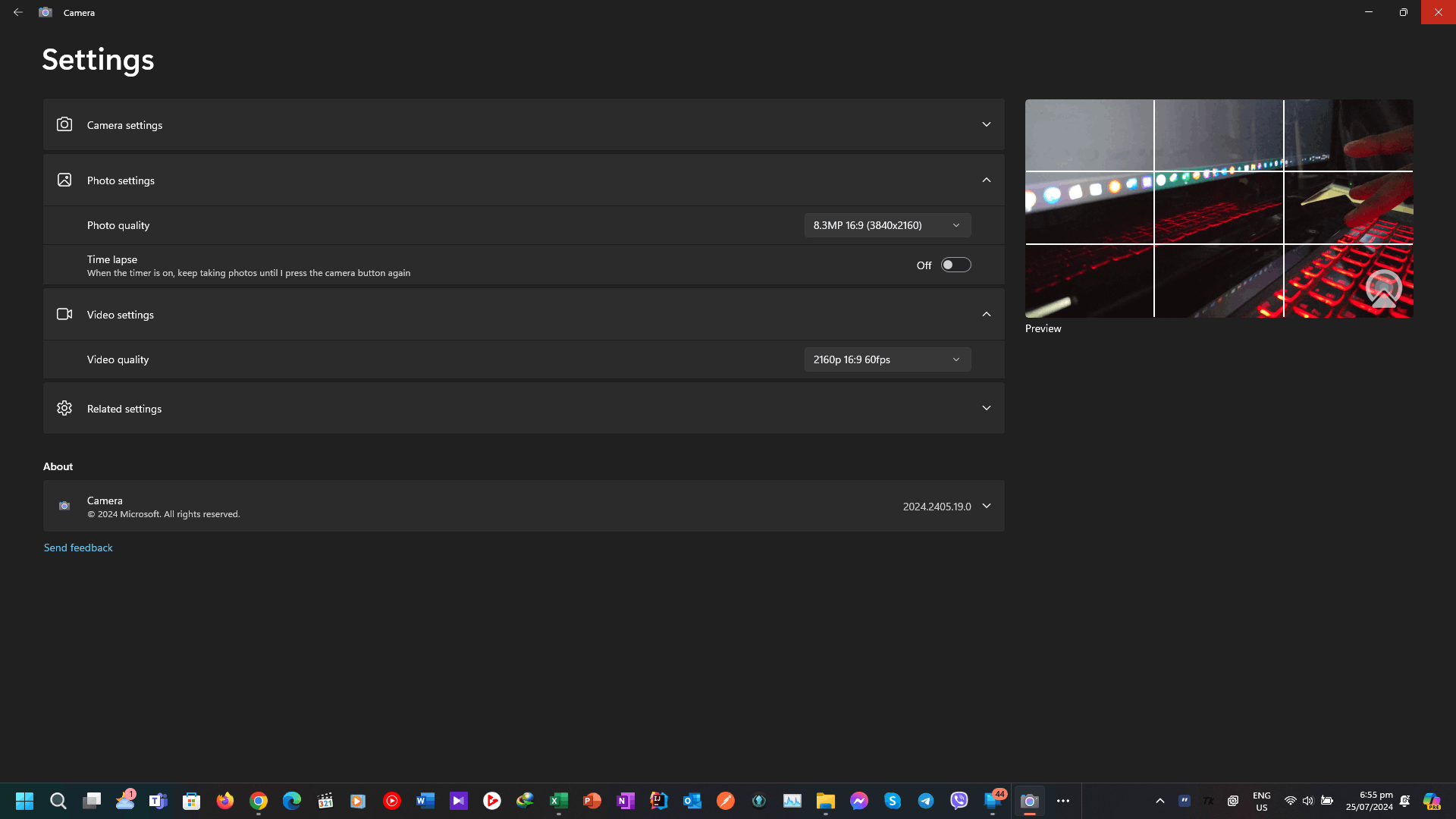This screenshot has width=1456, height=819.
Task: Click Camera app icon in About section
Action: coord(64,506)
